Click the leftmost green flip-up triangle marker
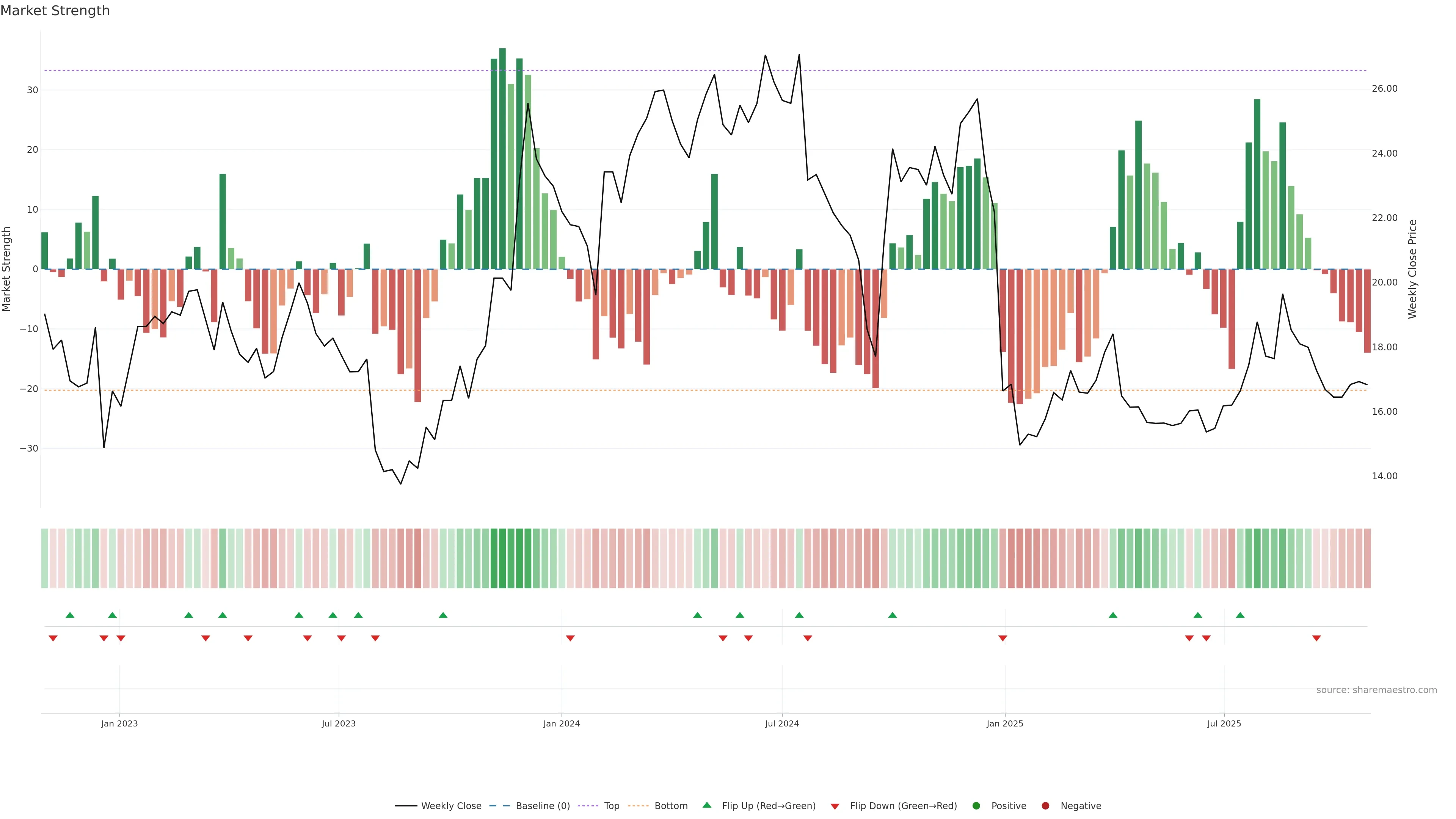The width and height of the screenshot is (1456, 819). click(70, 615)
